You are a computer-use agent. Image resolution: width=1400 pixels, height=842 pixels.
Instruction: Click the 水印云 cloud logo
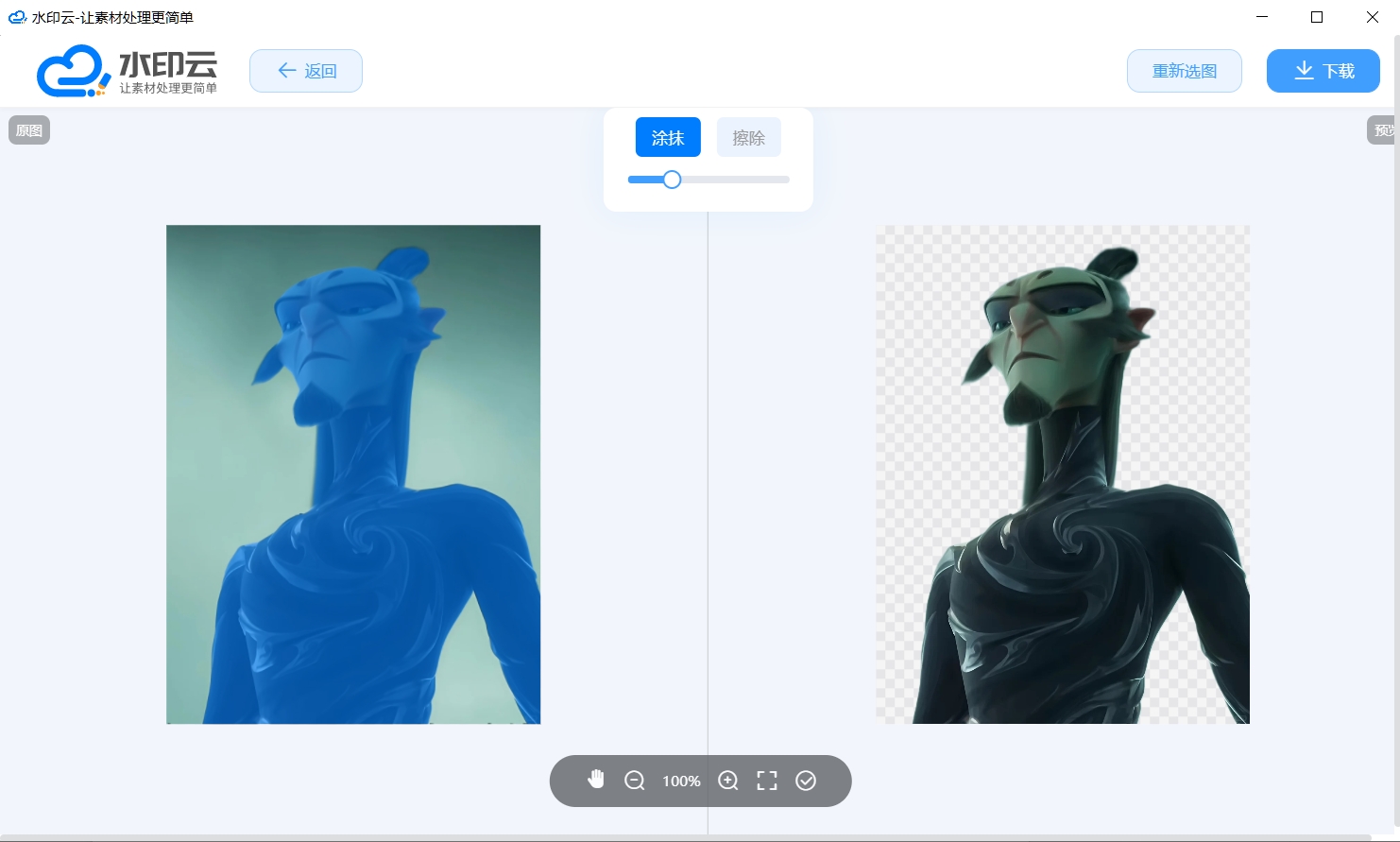pyautogui.click(x=128, y=71)
